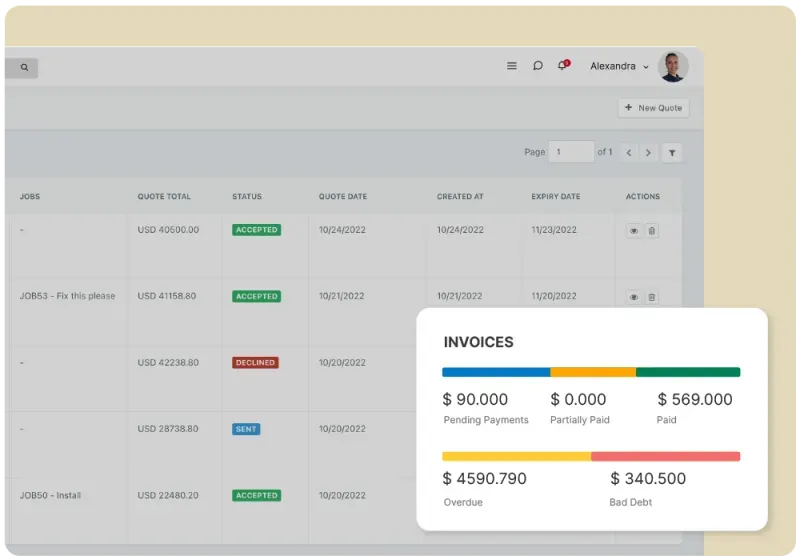The height and width of the screenshot is (560, 800).
Task: Click ACCEPTED badge for USD 41158.80
Action: (257, 296)
